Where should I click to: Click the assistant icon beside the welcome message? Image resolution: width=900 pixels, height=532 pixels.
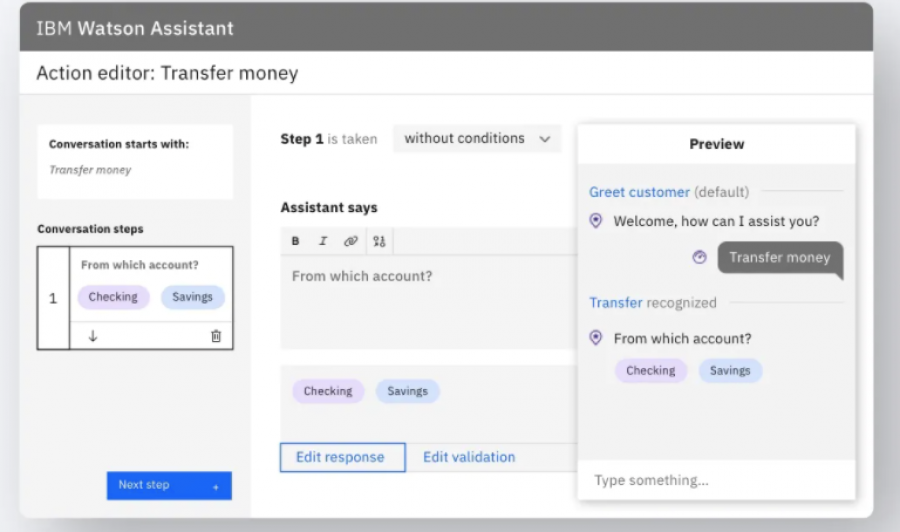tap(596, 221)
